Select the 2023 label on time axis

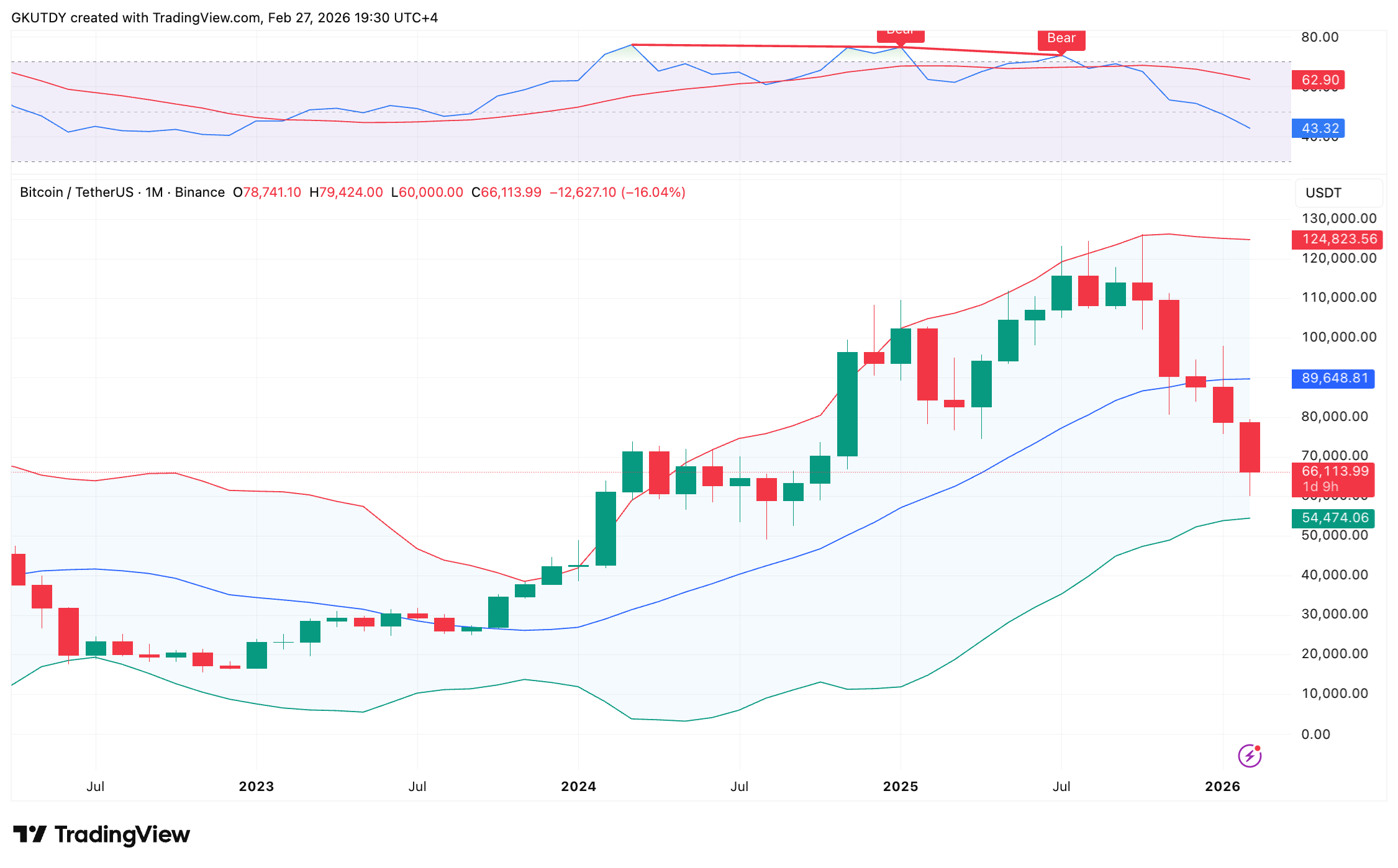click(x=256, y=786)
